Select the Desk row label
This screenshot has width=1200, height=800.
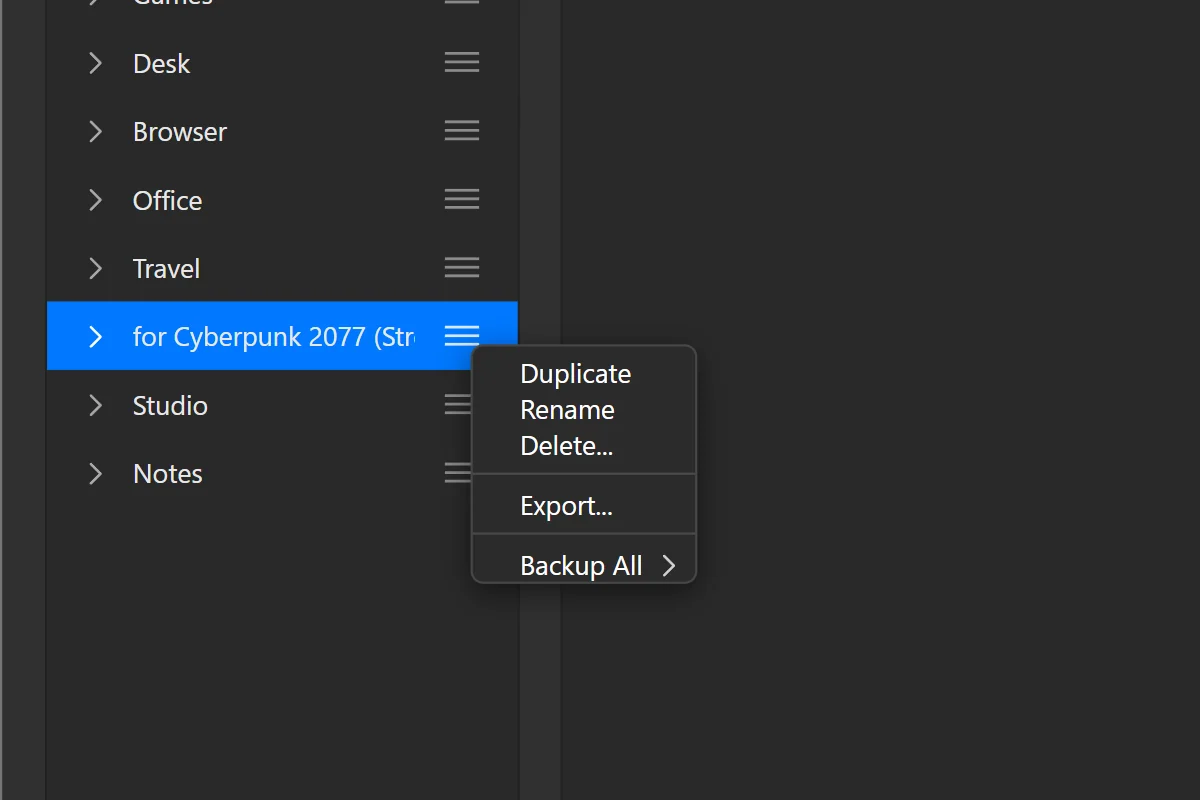[x=161, y=64]
